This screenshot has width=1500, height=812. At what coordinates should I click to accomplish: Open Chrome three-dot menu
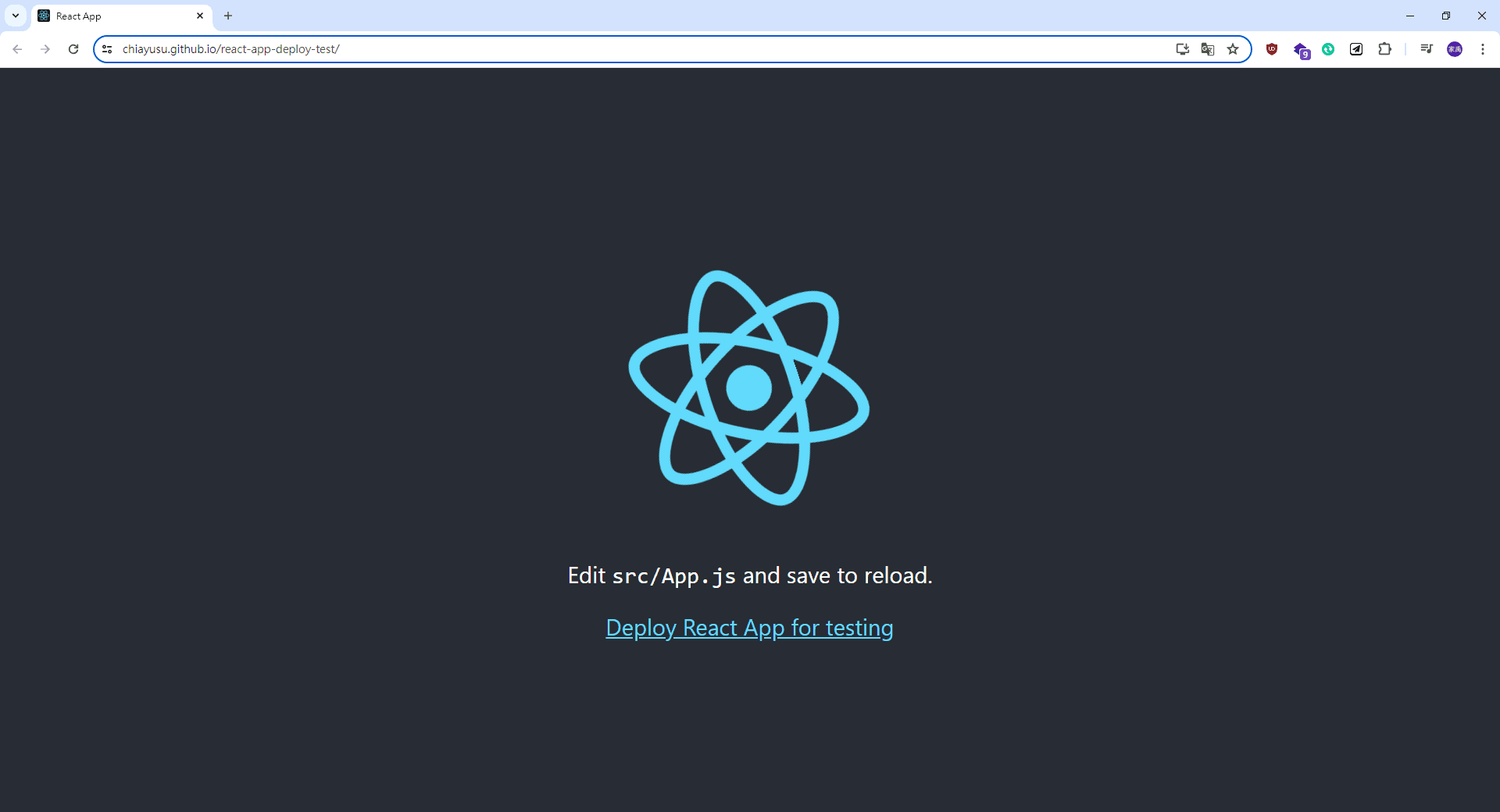coord(1483,49)
